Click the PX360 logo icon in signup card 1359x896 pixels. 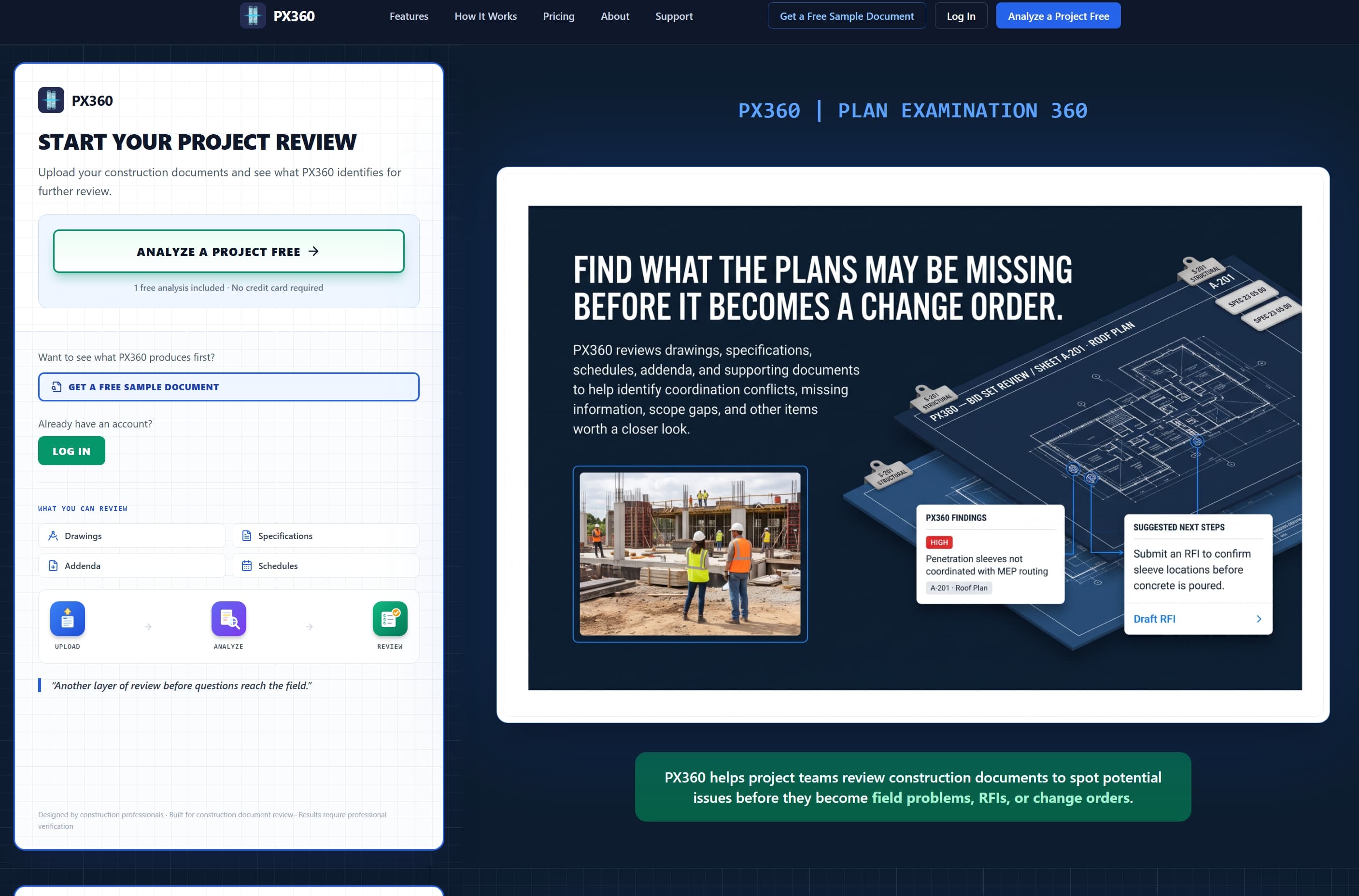[51, 100]
